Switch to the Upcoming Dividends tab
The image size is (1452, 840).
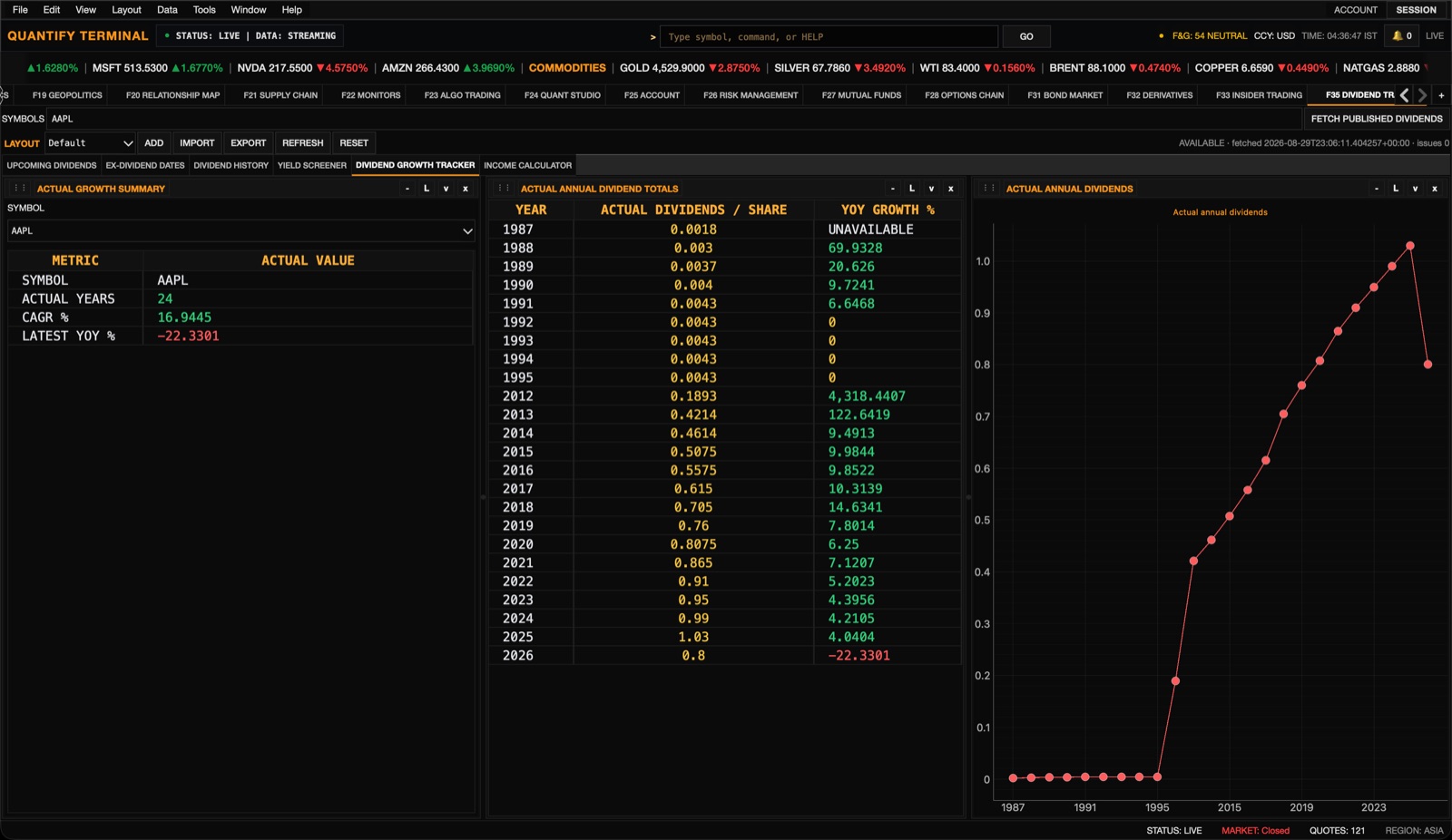coord(52,166)
